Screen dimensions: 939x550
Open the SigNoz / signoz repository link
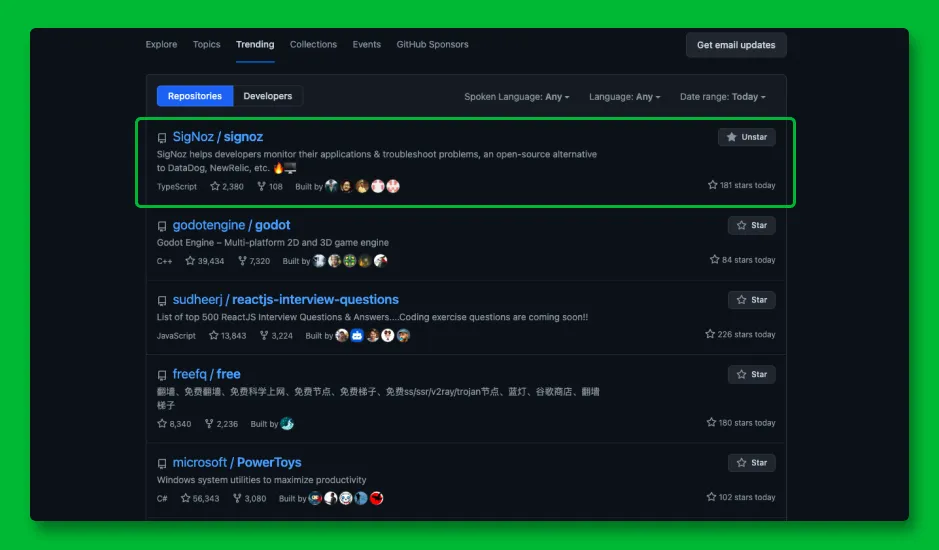click(218, 137)
